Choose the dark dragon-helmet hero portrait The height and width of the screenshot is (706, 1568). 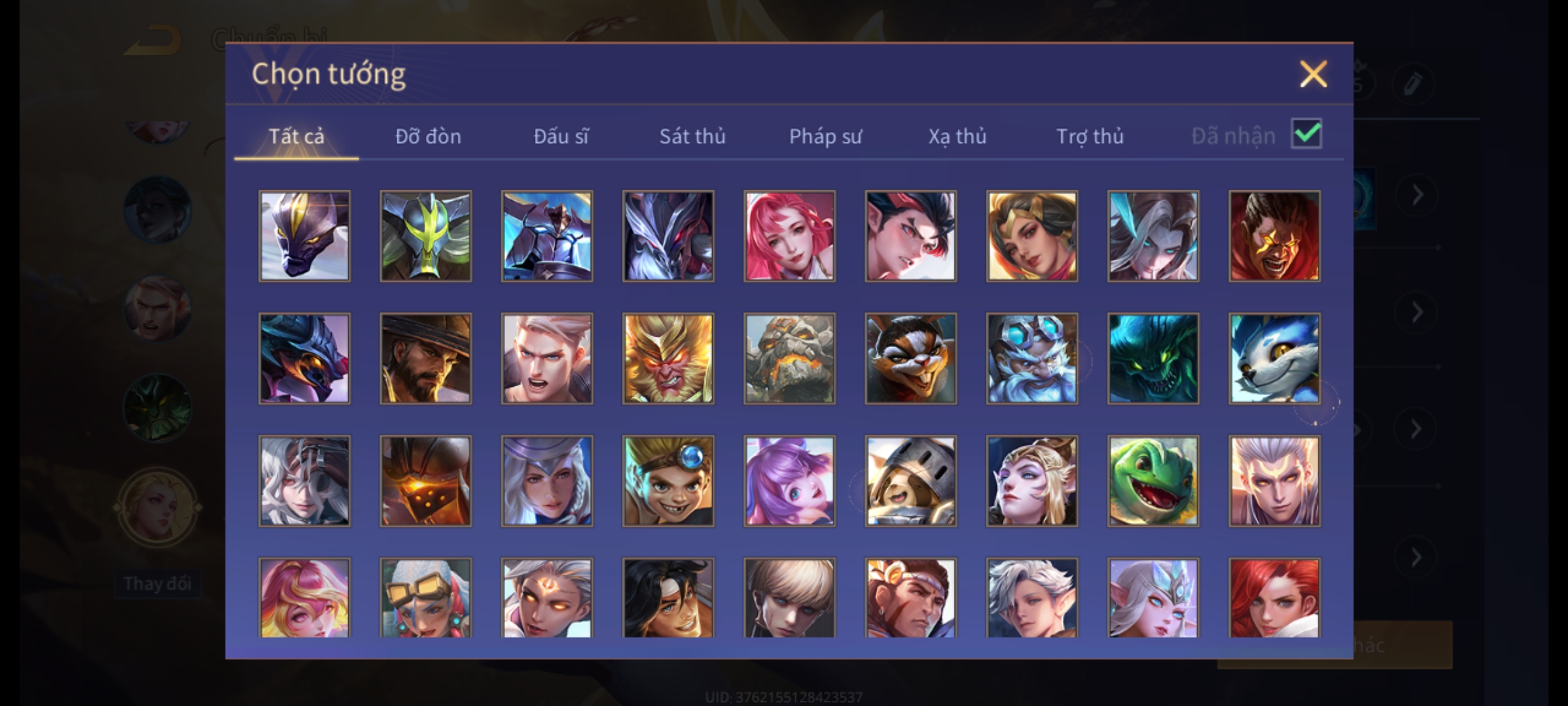pos(304,358)
